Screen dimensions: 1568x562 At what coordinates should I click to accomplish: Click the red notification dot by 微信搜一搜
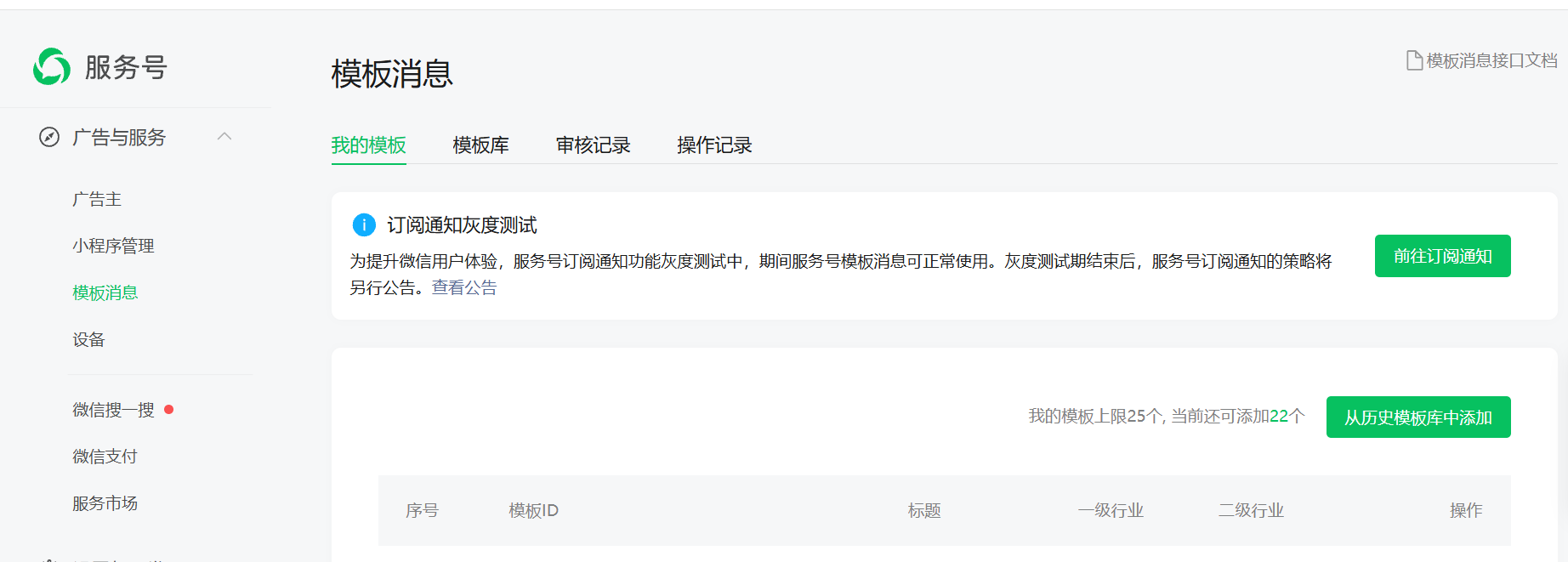point(169,409)
